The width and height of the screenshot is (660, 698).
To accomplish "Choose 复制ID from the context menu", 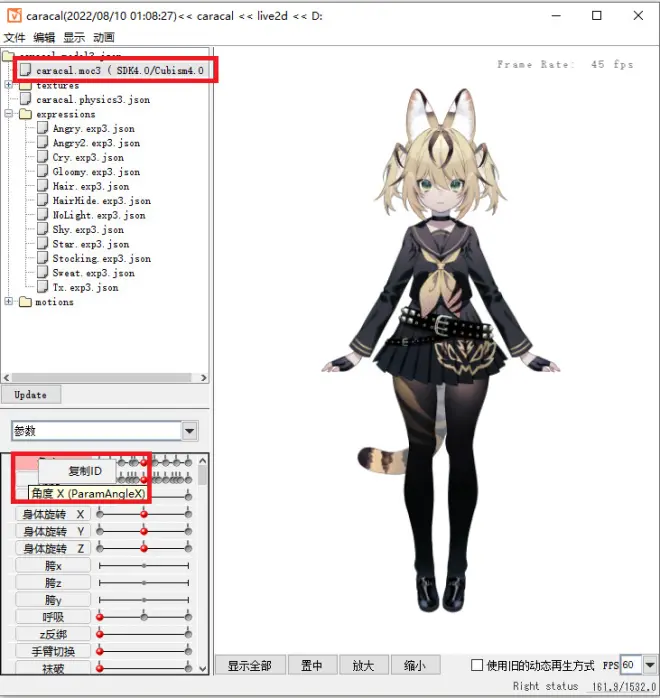I will pos(77,471).
